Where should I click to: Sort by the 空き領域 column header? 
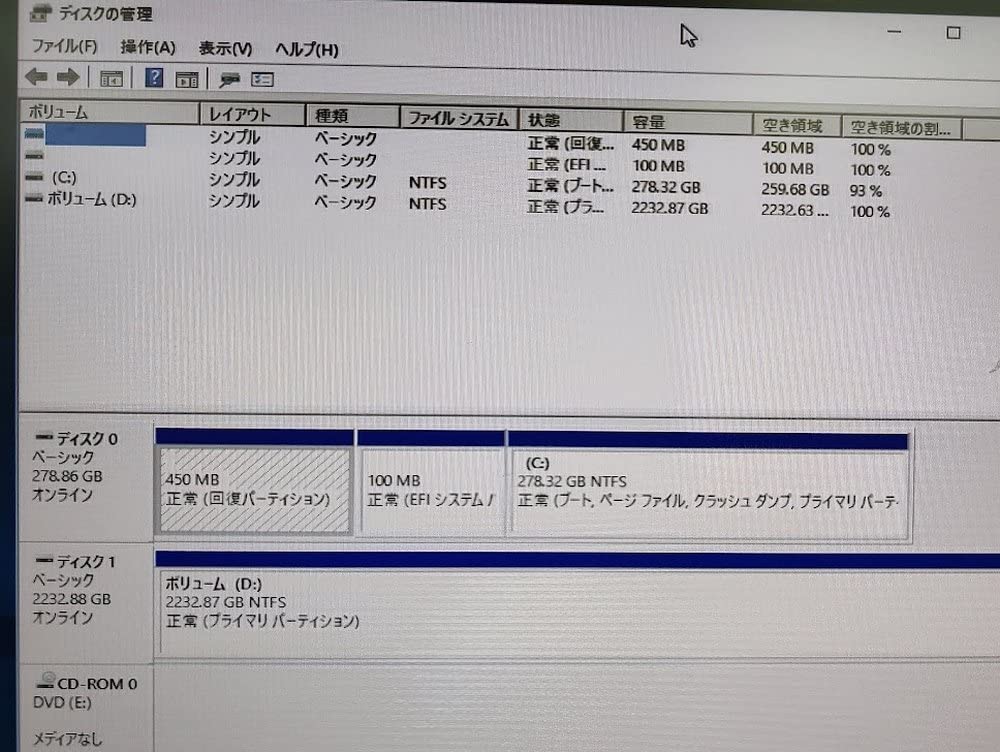pos(797,125)
